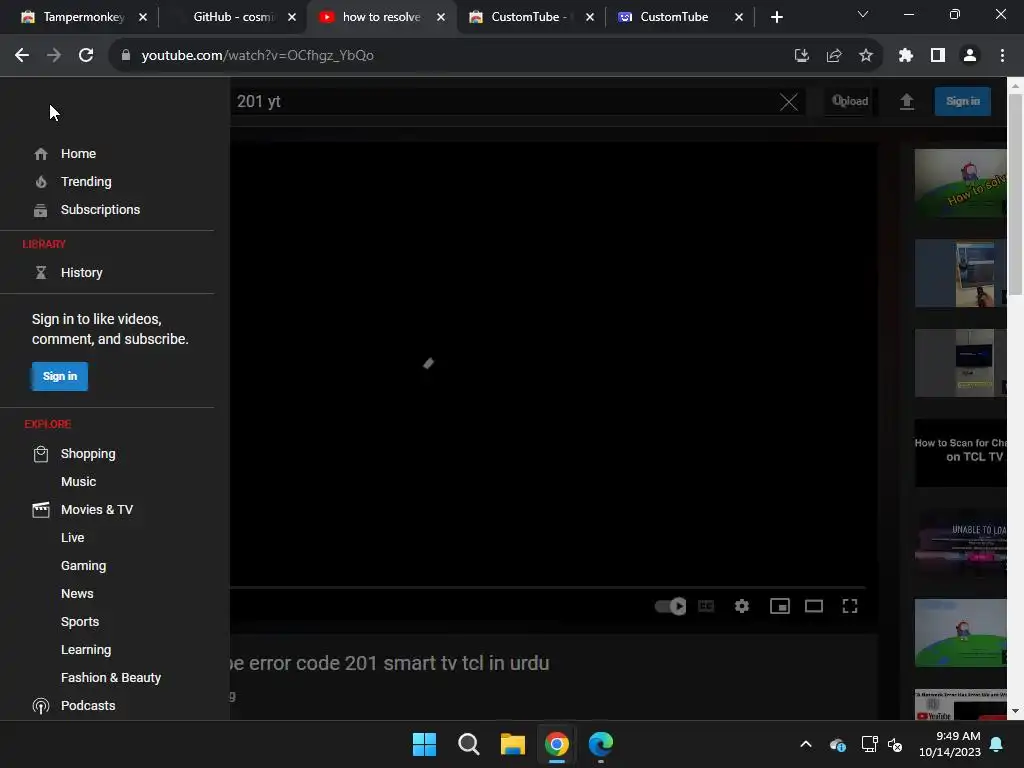Share this page from address bar
Viewport: 1024px width, 768px height.
tap(833, 56)
